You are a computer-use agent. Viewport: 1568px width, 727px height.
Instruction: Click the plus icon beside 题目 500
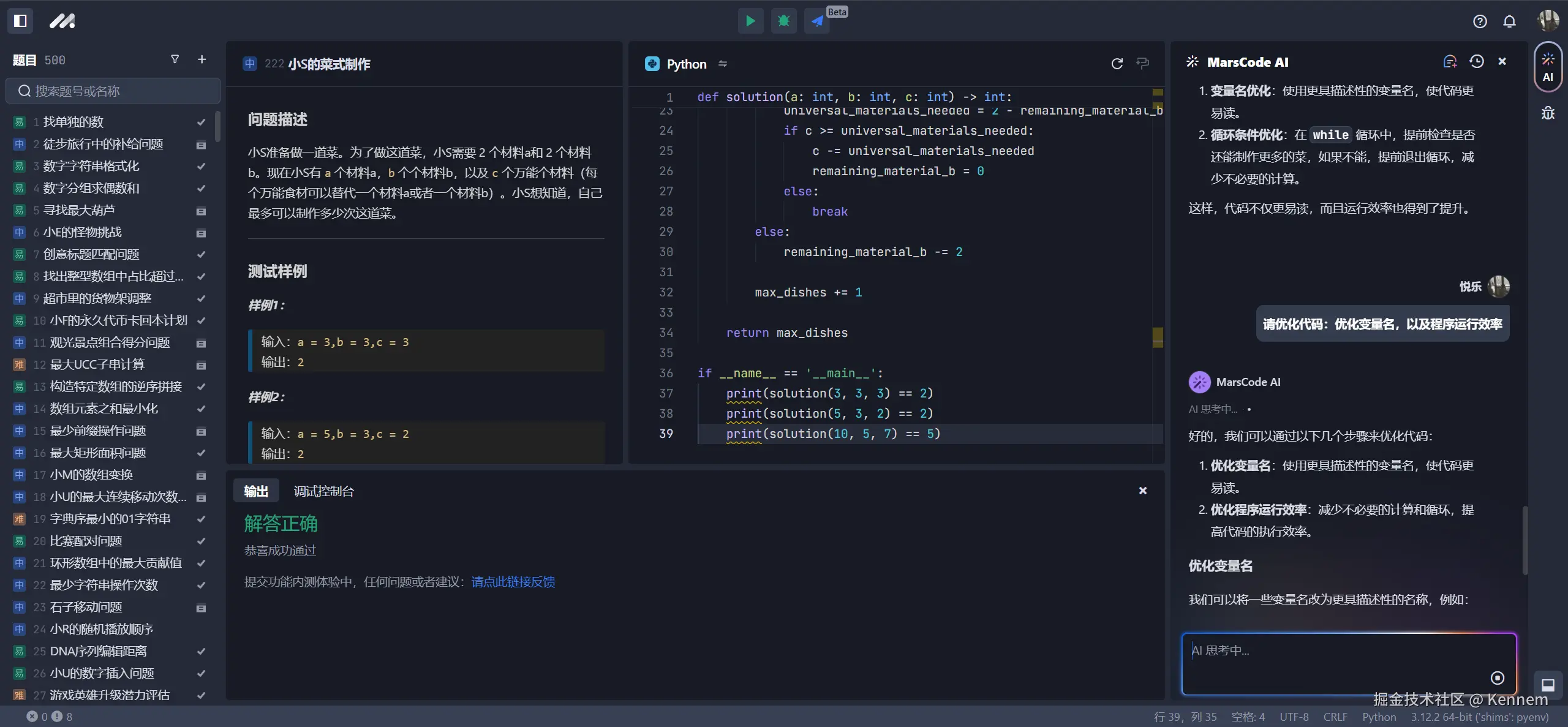tap(202, 59)
